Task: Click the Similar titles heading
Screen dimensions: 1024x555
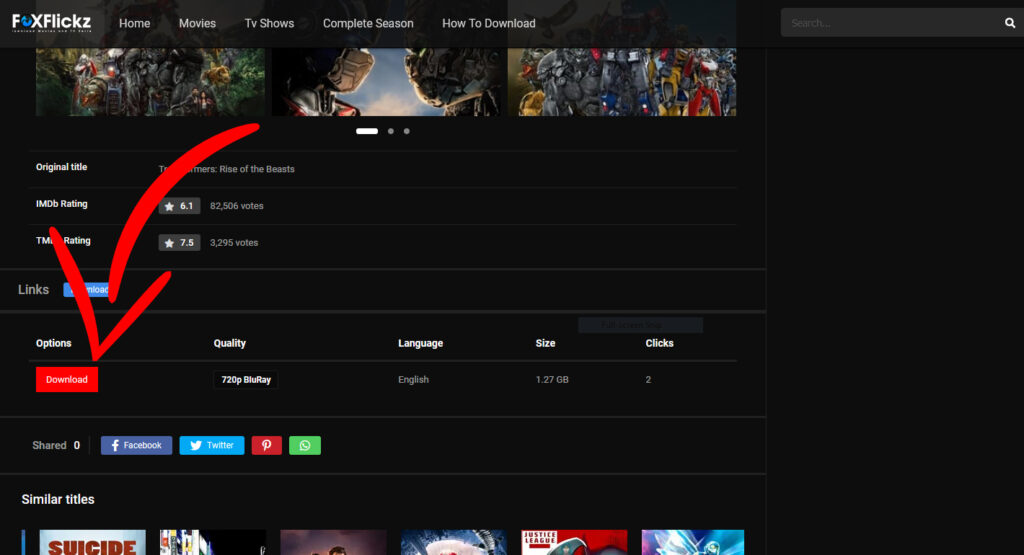Action: (x=58, y=500)
